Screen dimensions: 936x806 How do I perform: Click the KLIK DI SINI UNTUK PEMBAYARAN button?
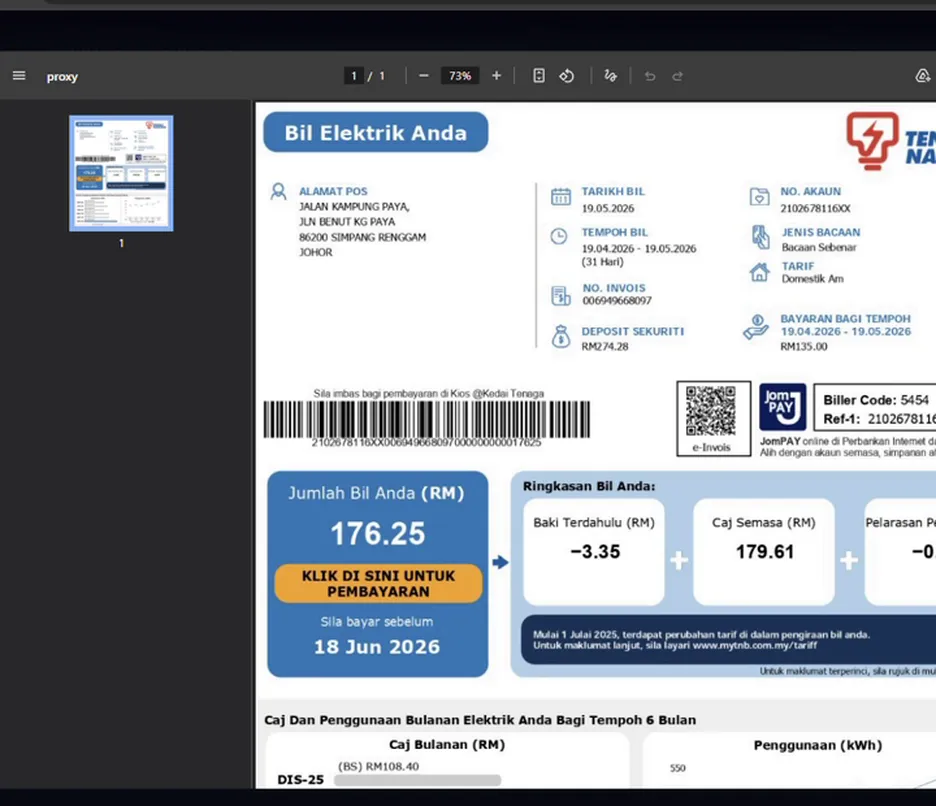[378, 583]
